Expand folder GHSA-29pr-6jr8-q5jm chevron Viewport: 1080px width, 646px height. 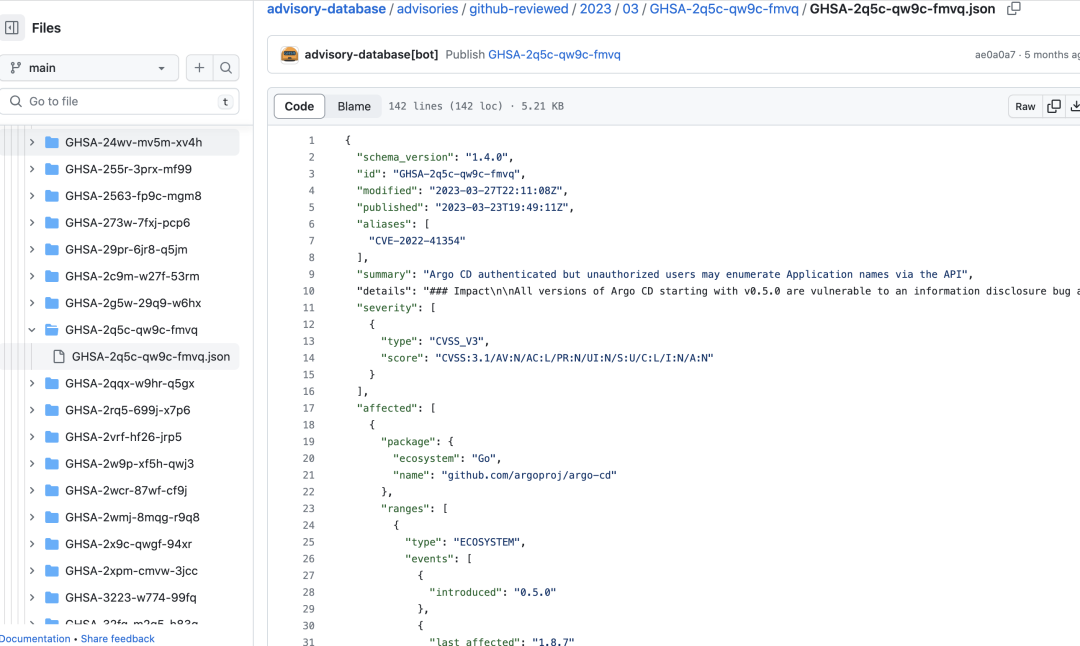point(32,249)
